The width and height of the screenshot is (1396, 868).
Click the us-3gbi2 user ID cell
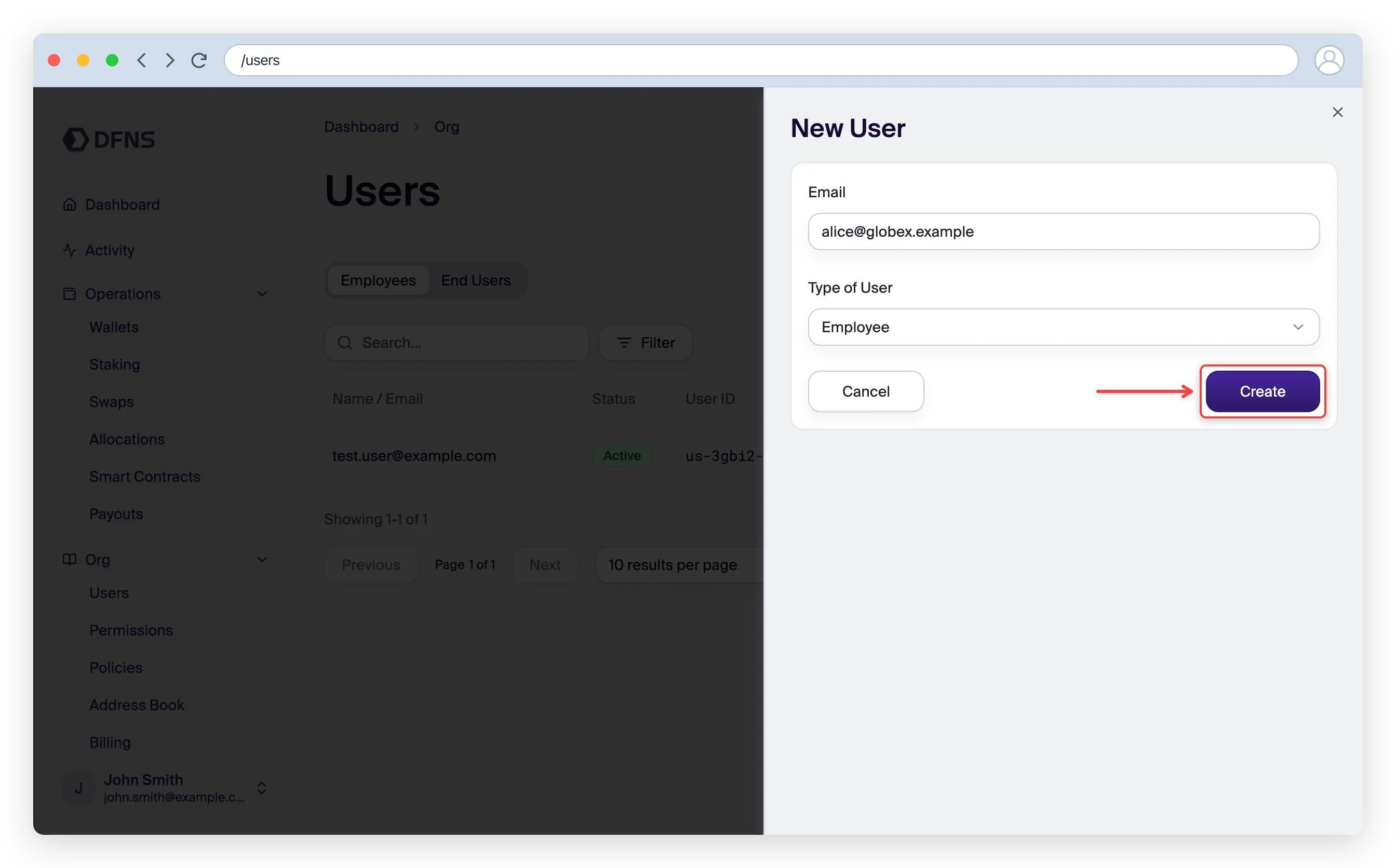pos(723,456)
